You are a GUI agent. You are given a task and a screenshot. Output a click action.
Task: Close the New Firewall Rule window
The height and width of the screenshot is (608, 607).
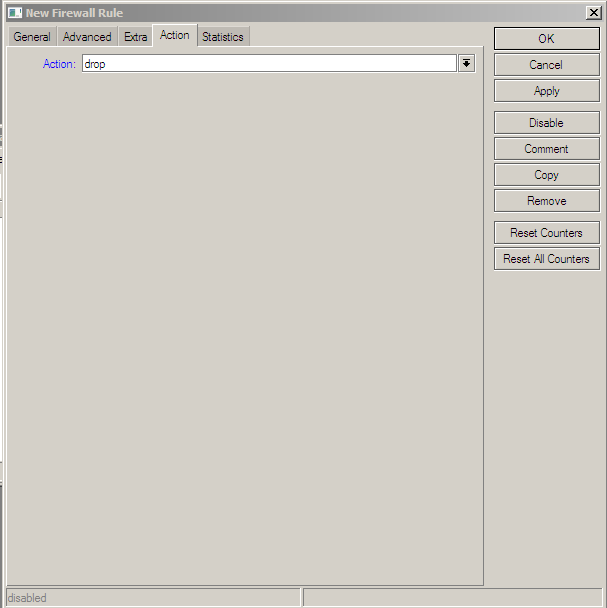[x=593, y=13]
